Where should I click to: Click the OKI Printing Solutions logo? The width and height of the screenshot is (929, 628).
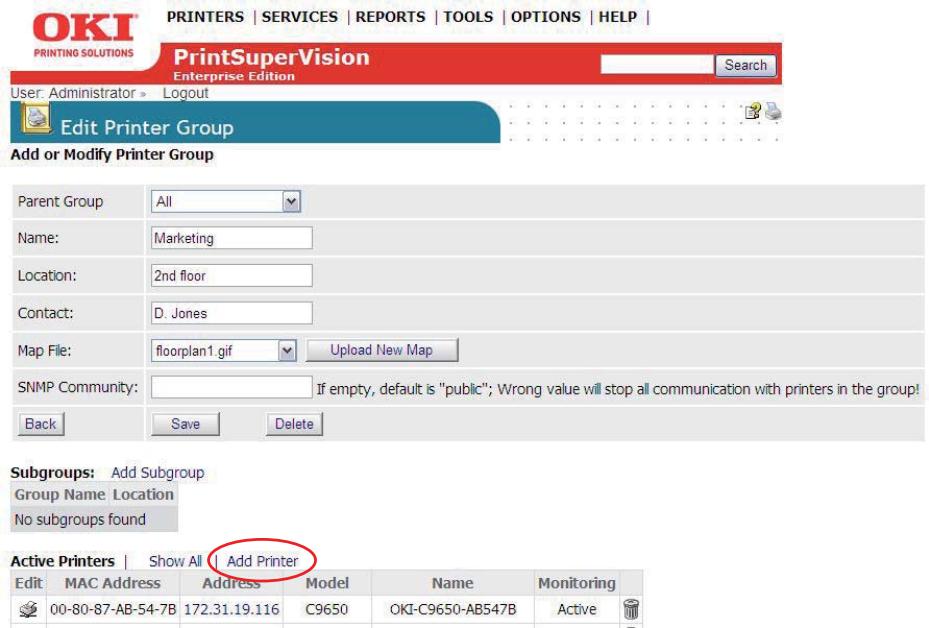point(84,36)
